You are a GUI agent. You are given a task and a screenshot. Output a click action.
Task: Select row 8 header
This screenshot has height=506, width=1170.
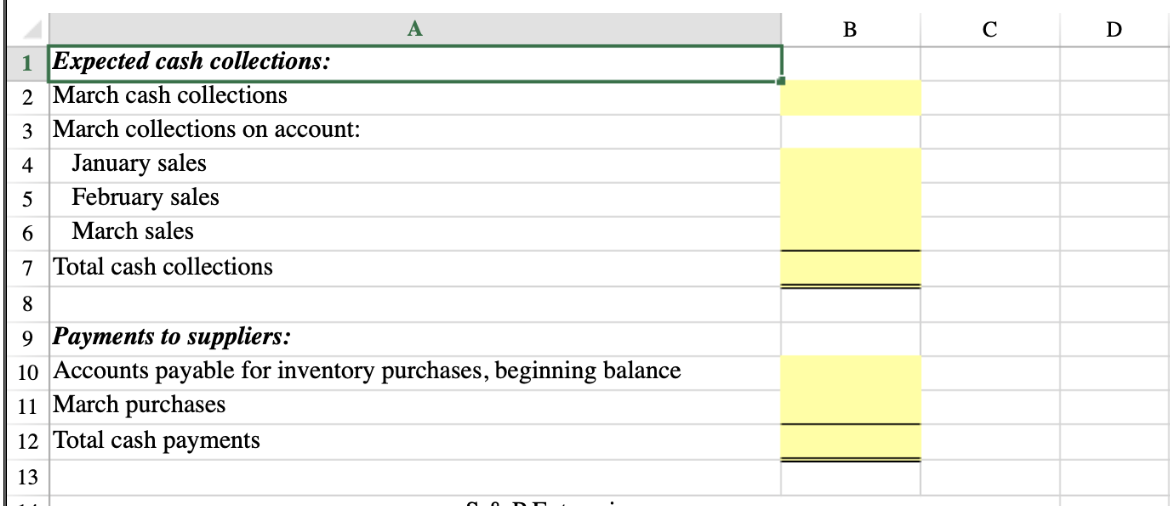(28, 304)
